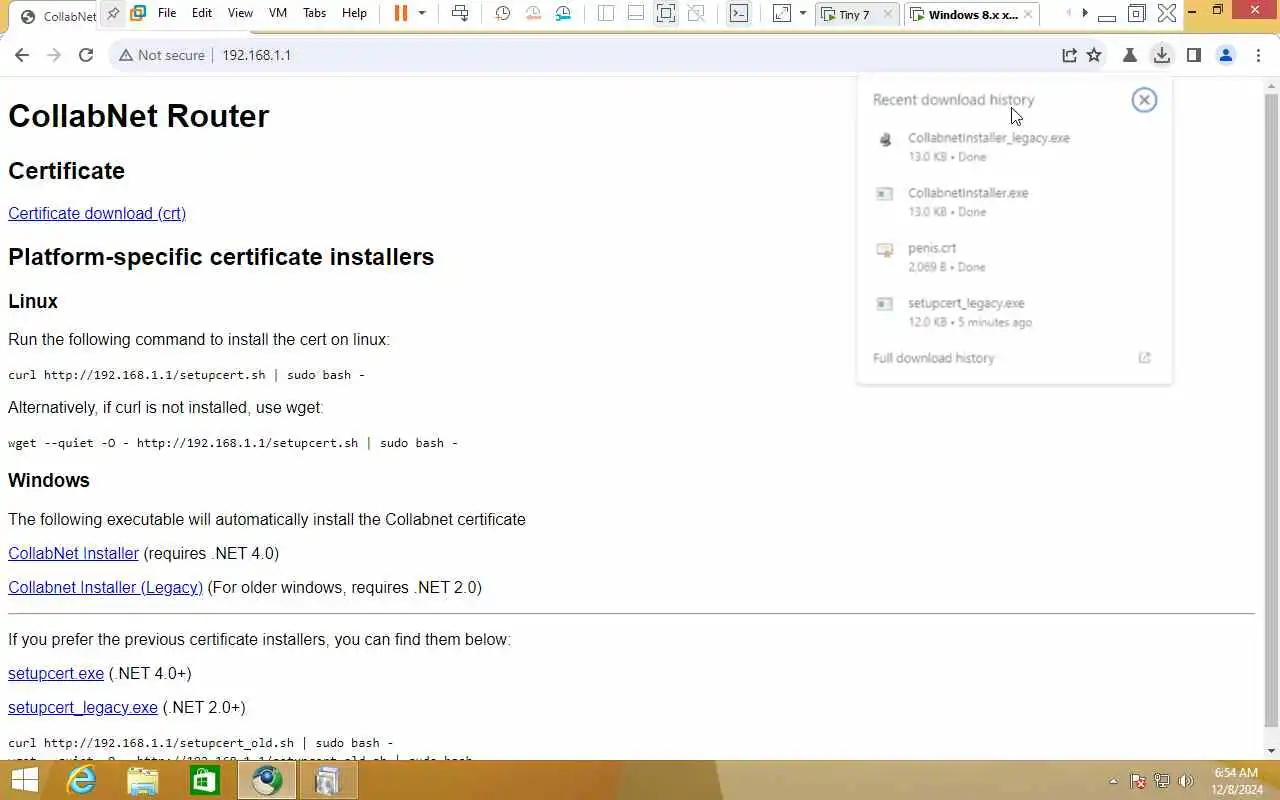Toggle the thumbnail bar panel

point(636,14)
